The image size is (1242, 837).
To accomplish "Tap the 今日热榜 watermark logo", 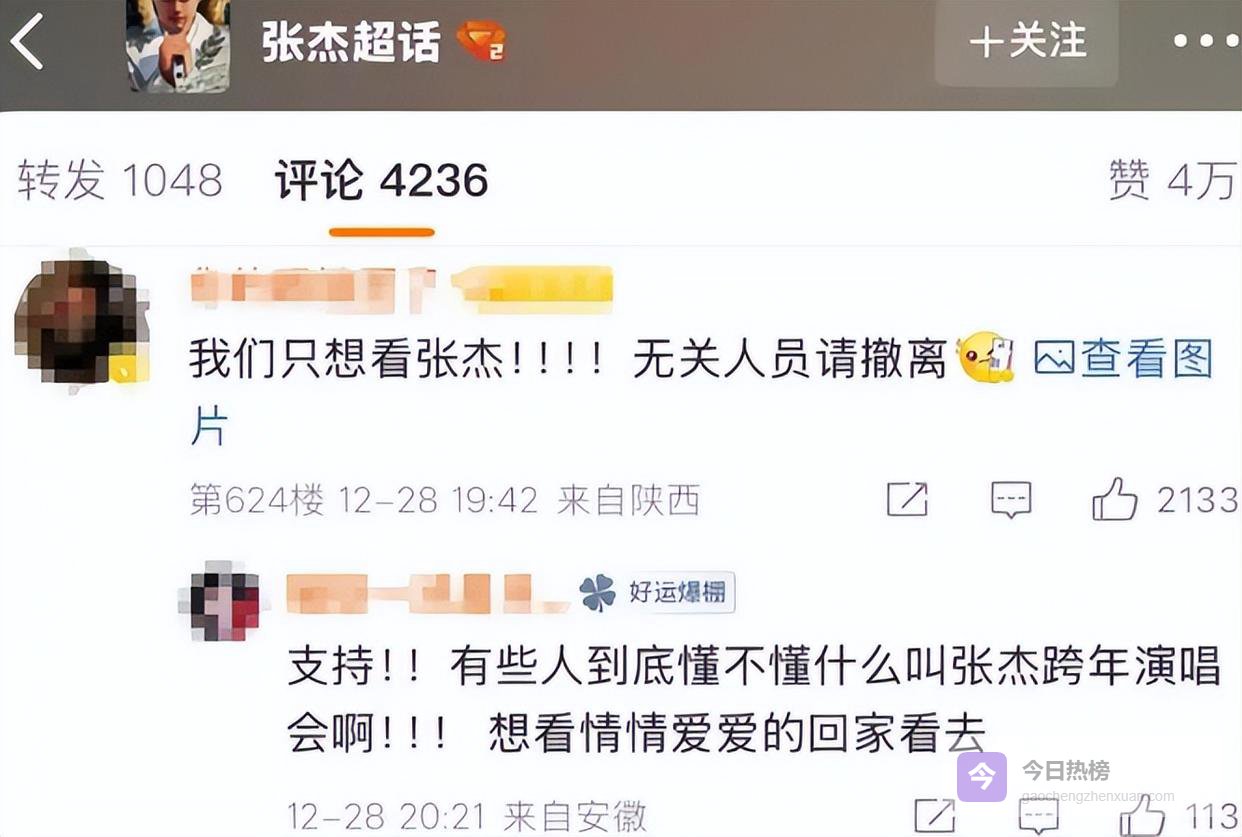I will (x=982, y=776).
